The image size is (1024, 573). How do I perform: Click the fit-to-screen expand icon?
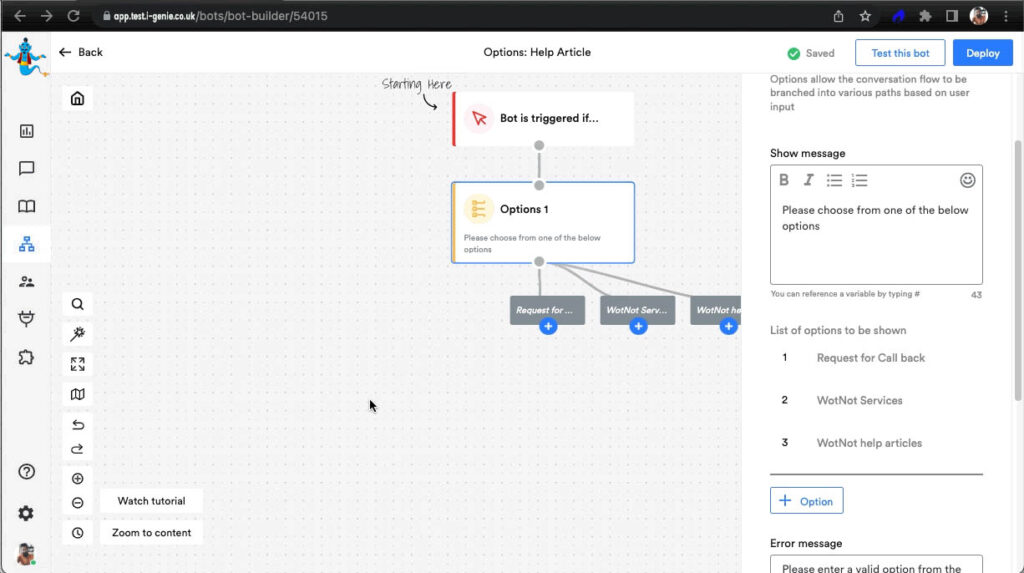tap(78, 364)
